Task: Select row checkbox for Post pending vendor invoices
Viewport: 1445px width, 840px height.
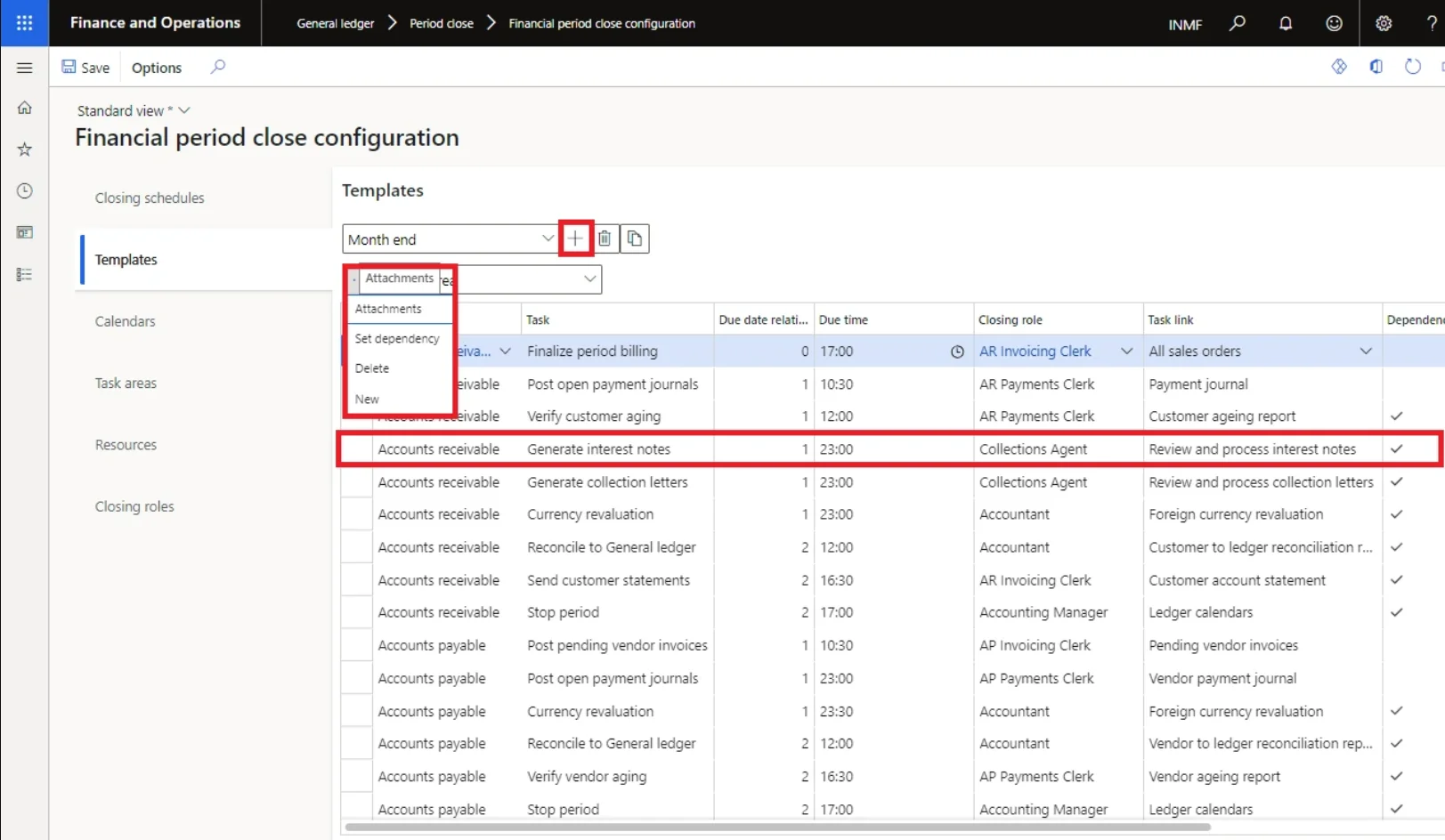Action: coord(356,645)
